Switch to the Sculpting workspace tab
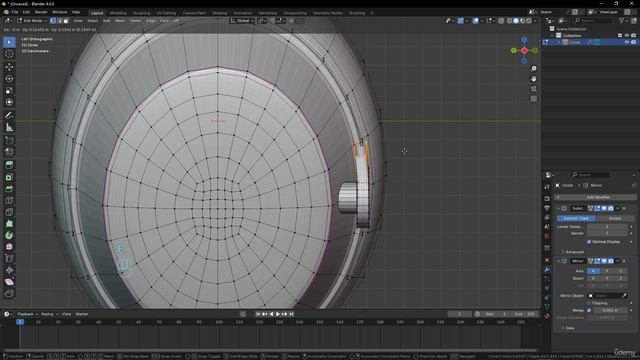The height and width of the screenshot is (360, 640). pyautogui.click(x=141, y=13)
